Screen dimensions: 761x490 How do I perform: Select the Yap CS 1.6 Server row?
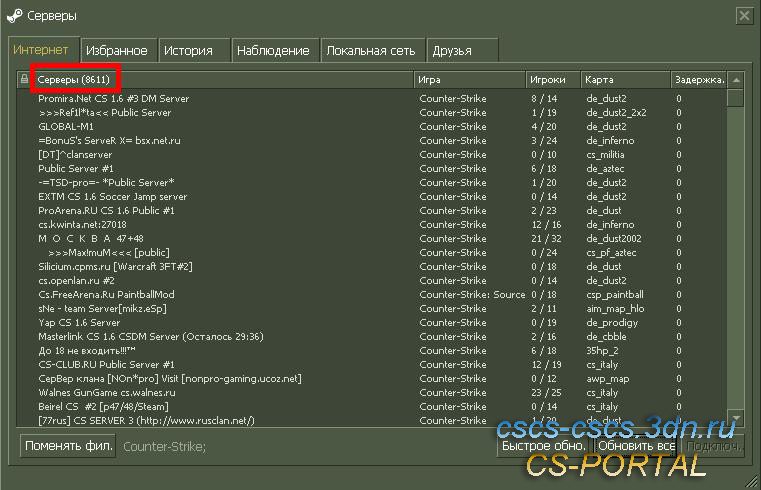pyautogui.click(x=79, y=323)
